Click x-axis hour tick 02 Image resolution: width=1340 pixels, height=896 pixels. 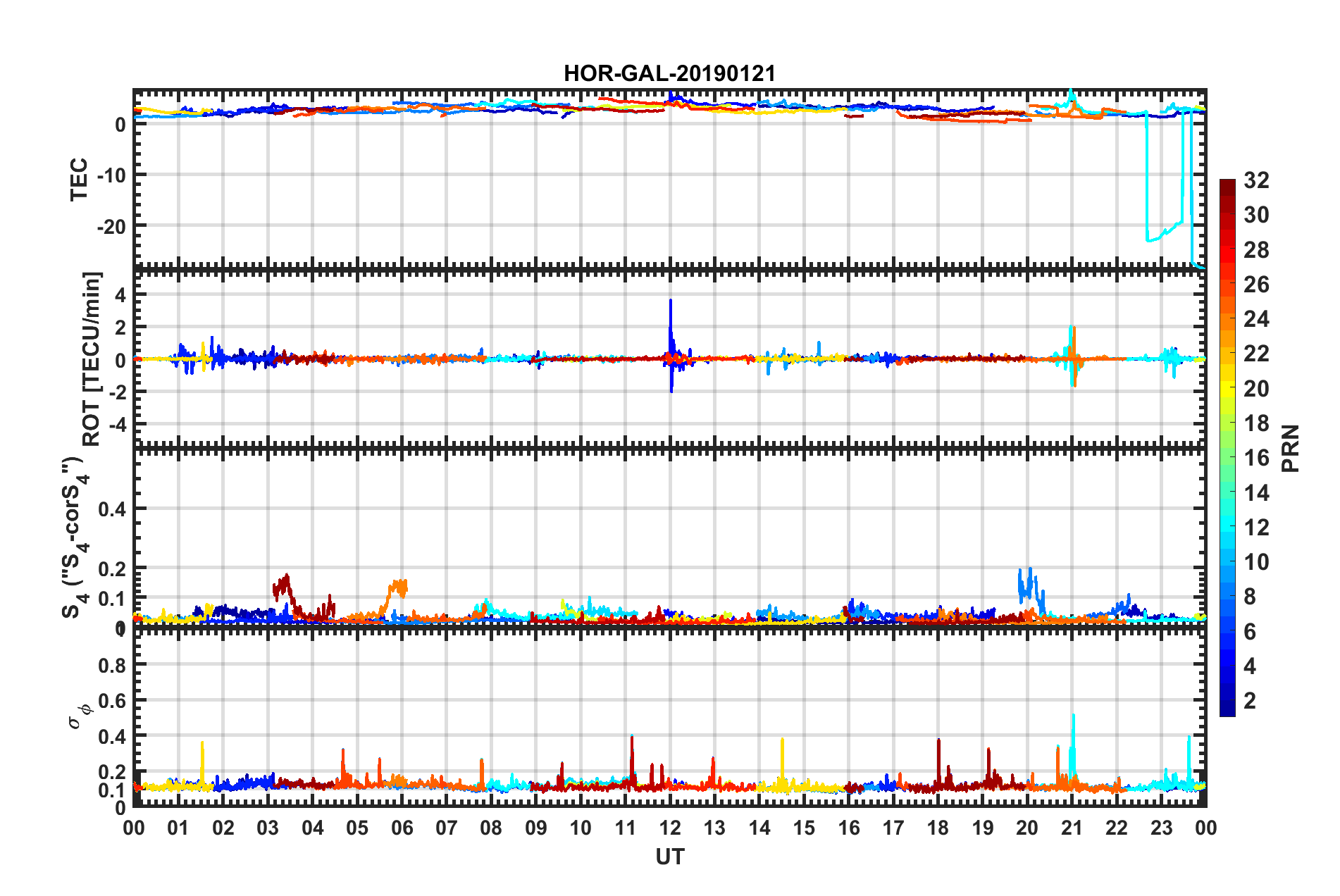tap(223, 828)
